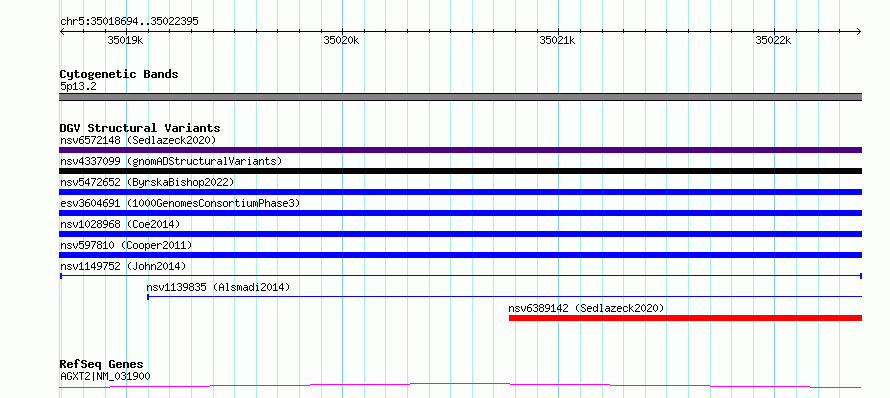Click the nsv1028968 (Coe2014) label
This screenshot has width=890, height=398.
120,224
